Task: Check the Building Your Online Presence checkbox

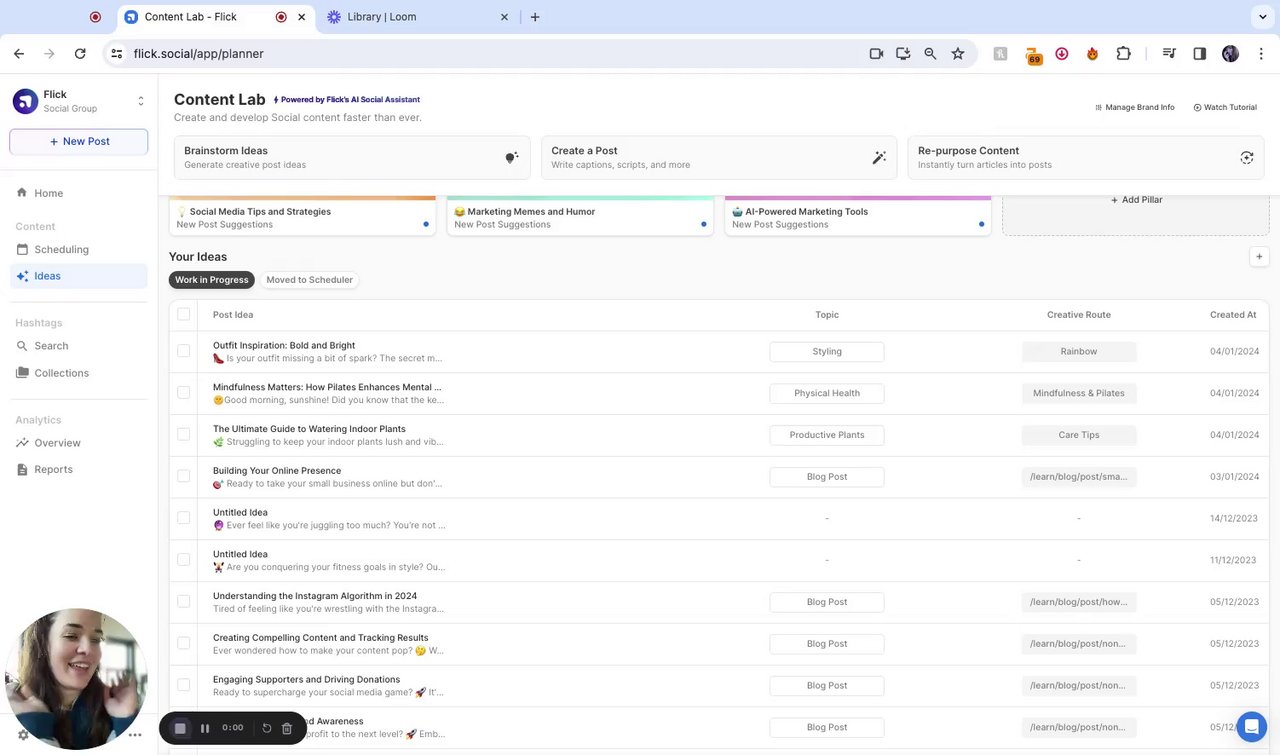Action: pos(183,476)
